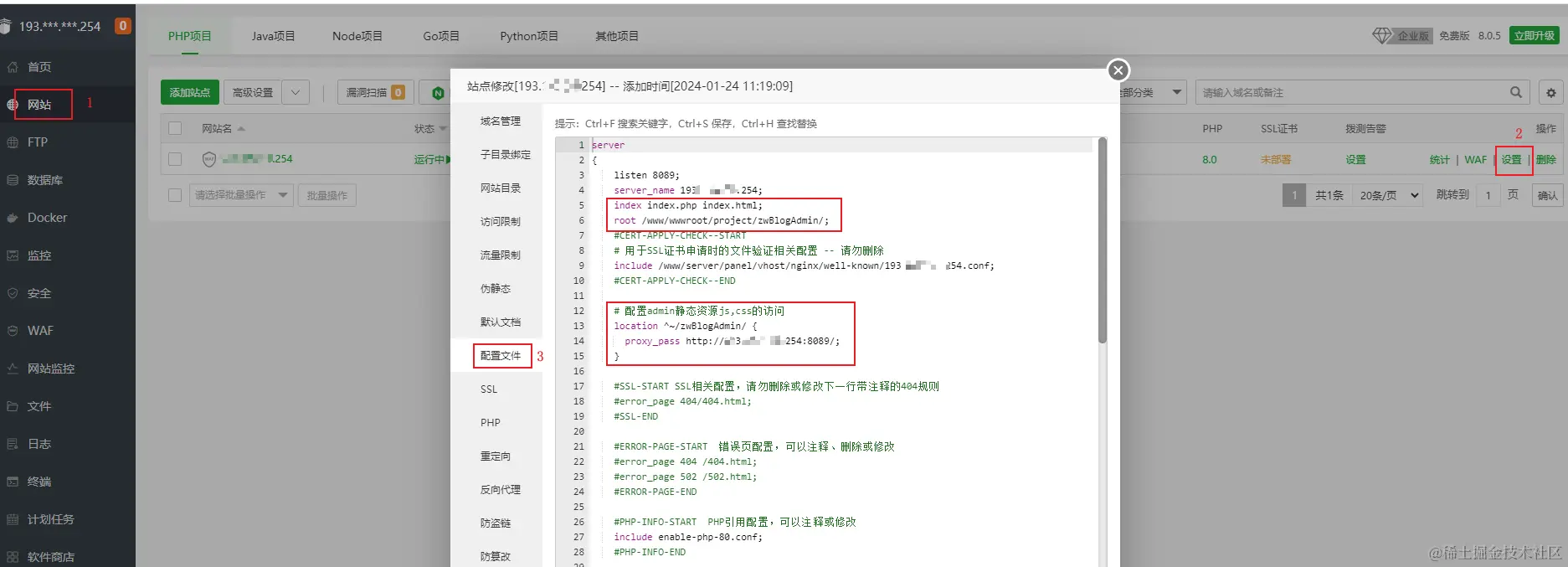Check the checkbox for the .254 site row
This screenshot has height=567, width=1568.
coord(175,159)
